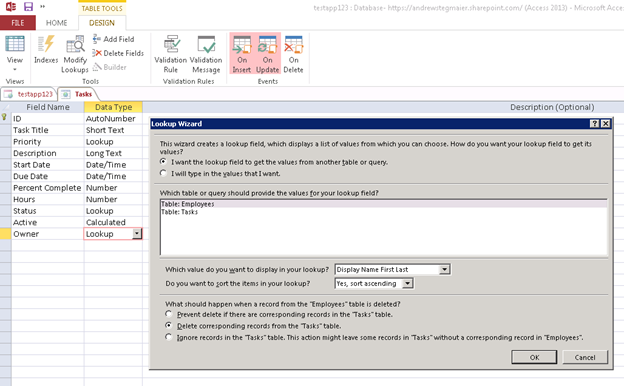624x386 pixels.
Task: Click the On Update event icon
Action: (x=267, y=54)
